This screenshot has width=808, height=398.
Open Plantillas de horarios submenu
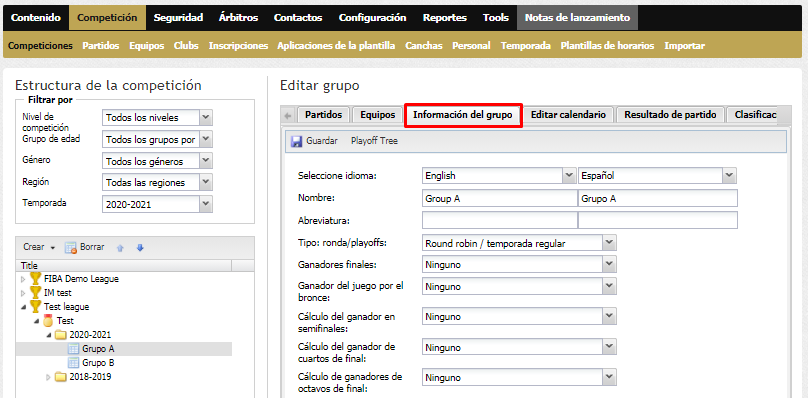[607, 45]
